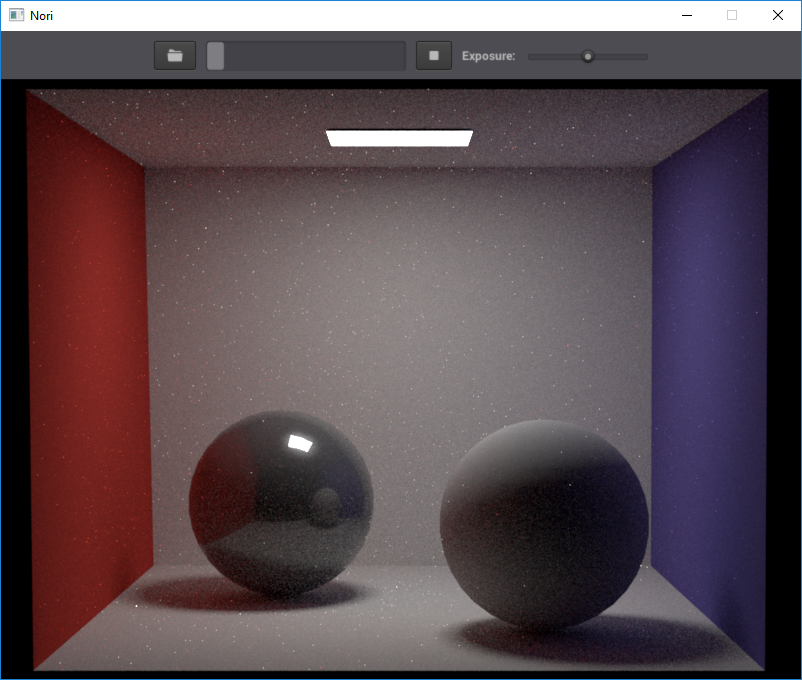This screenshot has width=802, height=680.
Task: Adjust the Exposure slider knob
Action: click(588, 56)
